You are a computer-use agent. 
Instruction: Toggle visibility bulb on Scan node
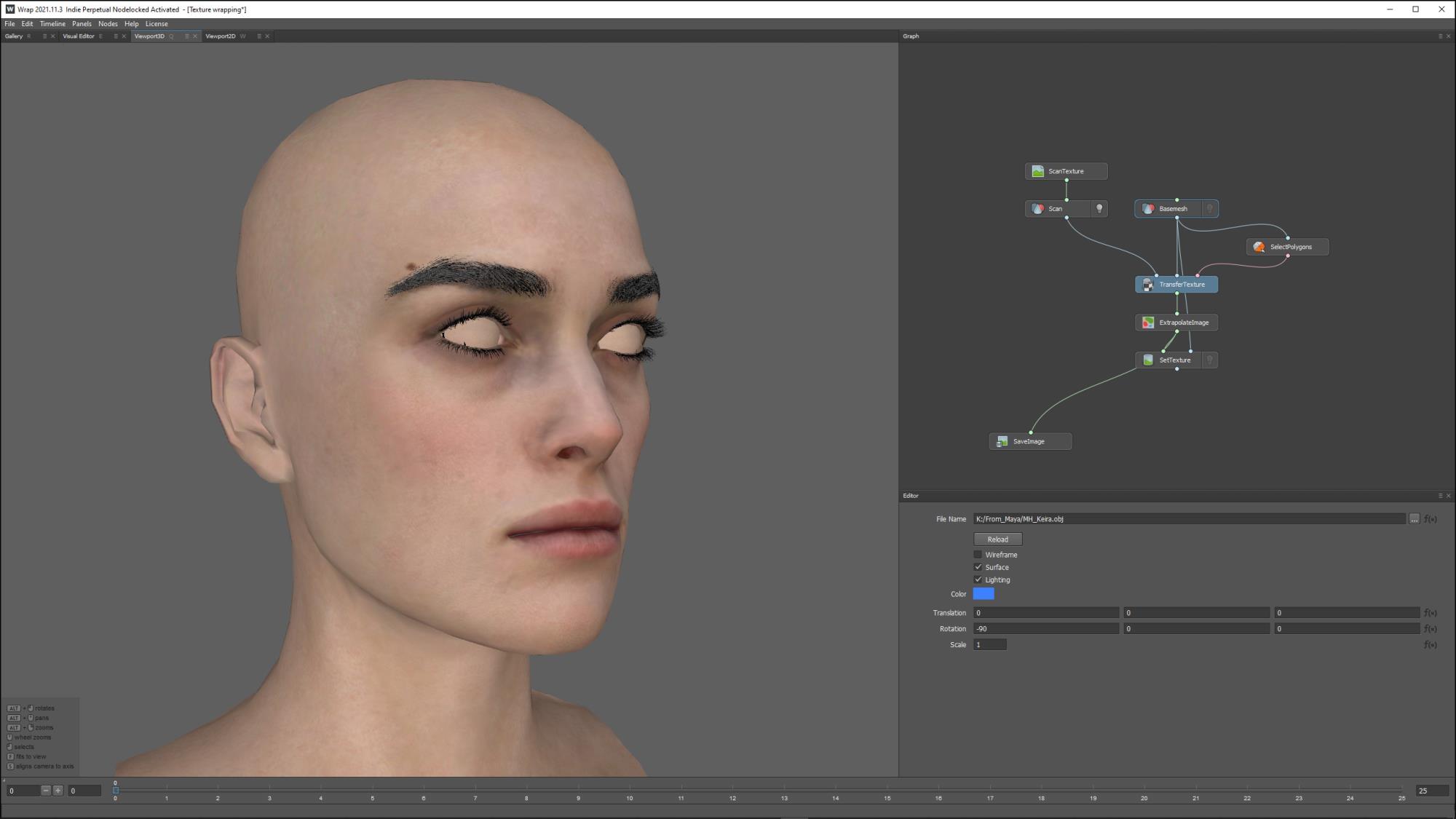point(1099,209)
